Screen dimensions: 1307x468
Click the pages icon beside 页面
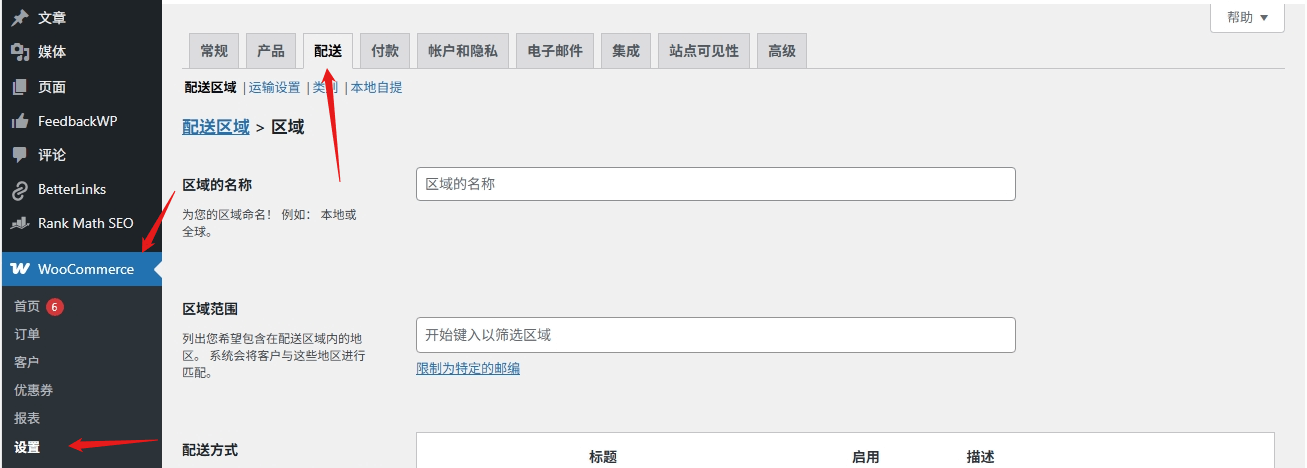click(19, 87)
